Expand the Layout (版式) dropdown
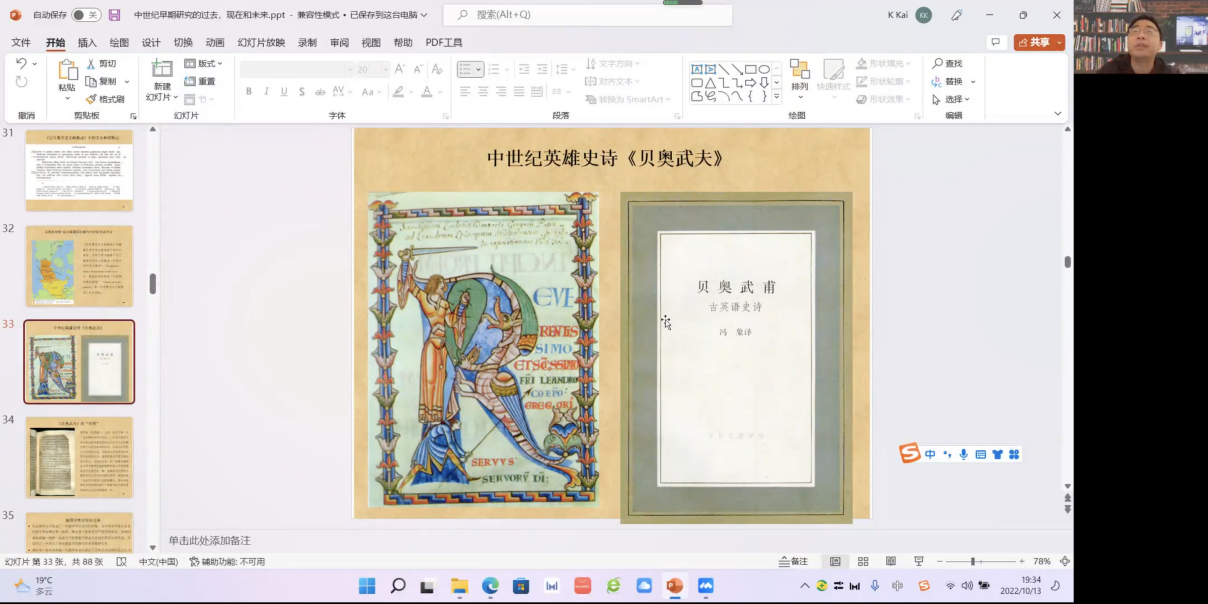Viewport: 1208px width, 604px height. click(203, 64)
